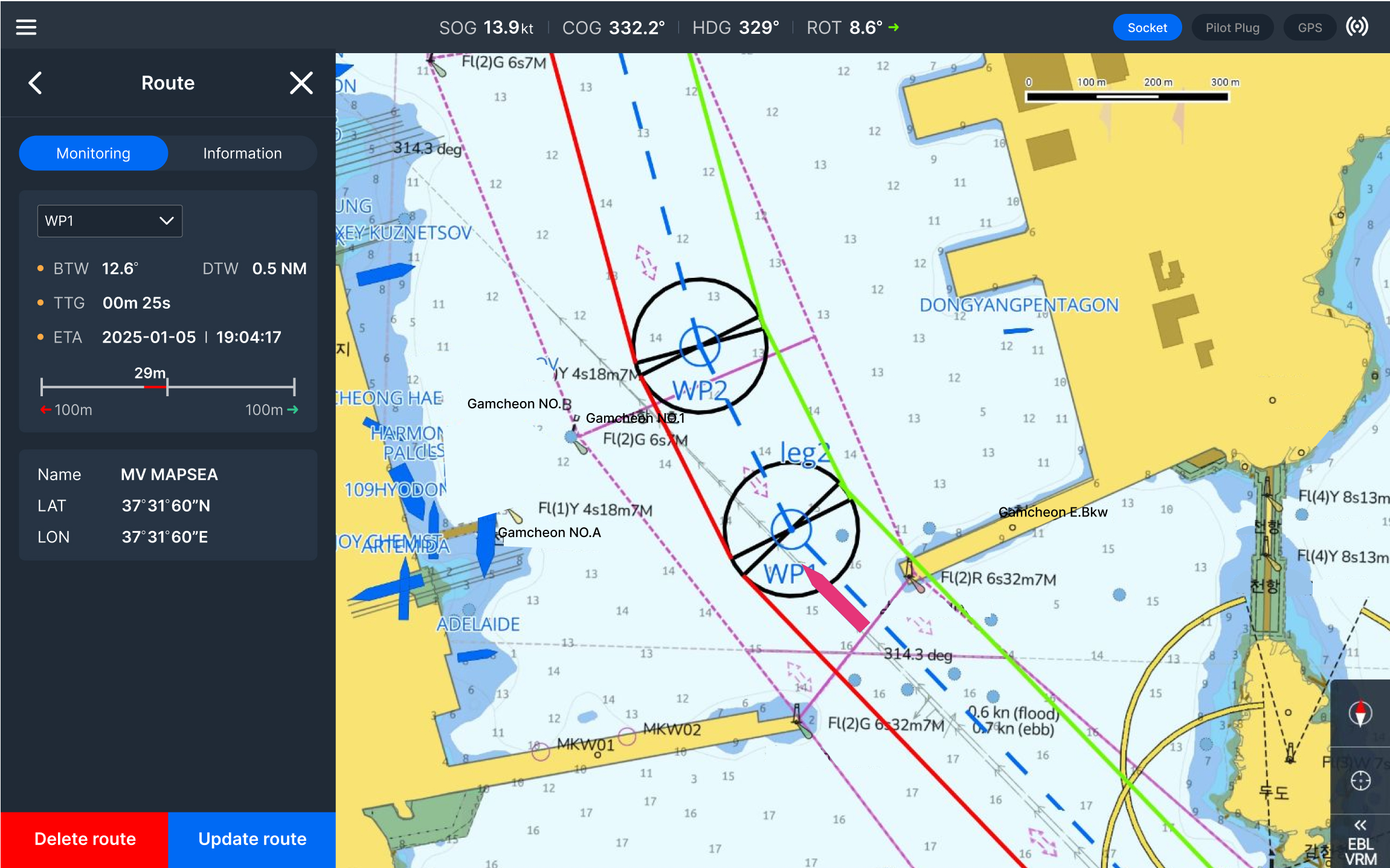The image size is (1390, 868).
Task: Click the TTG 00m 25s value
Action: pyautogui.click(x=137, y=303)
